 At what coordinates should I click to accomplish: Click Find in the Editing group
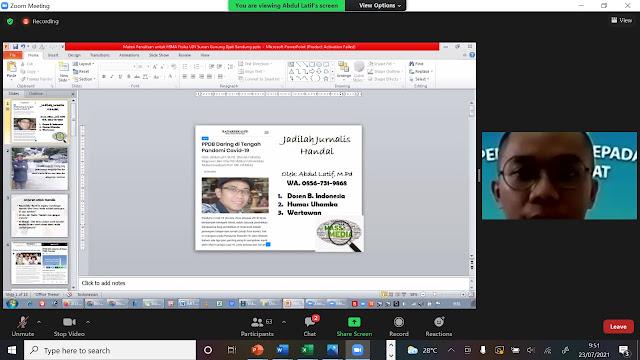click(417, 64)
